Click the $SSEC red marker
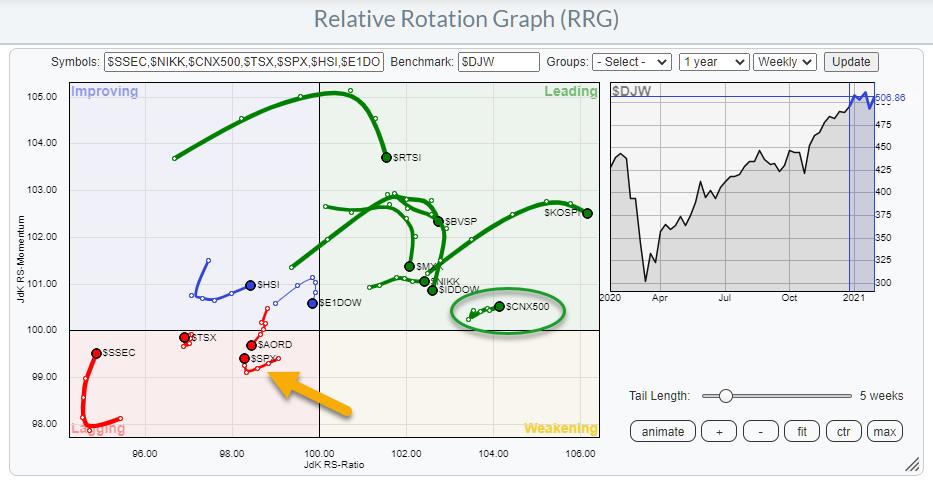The image size is (933, 481). tap(96, 353)
